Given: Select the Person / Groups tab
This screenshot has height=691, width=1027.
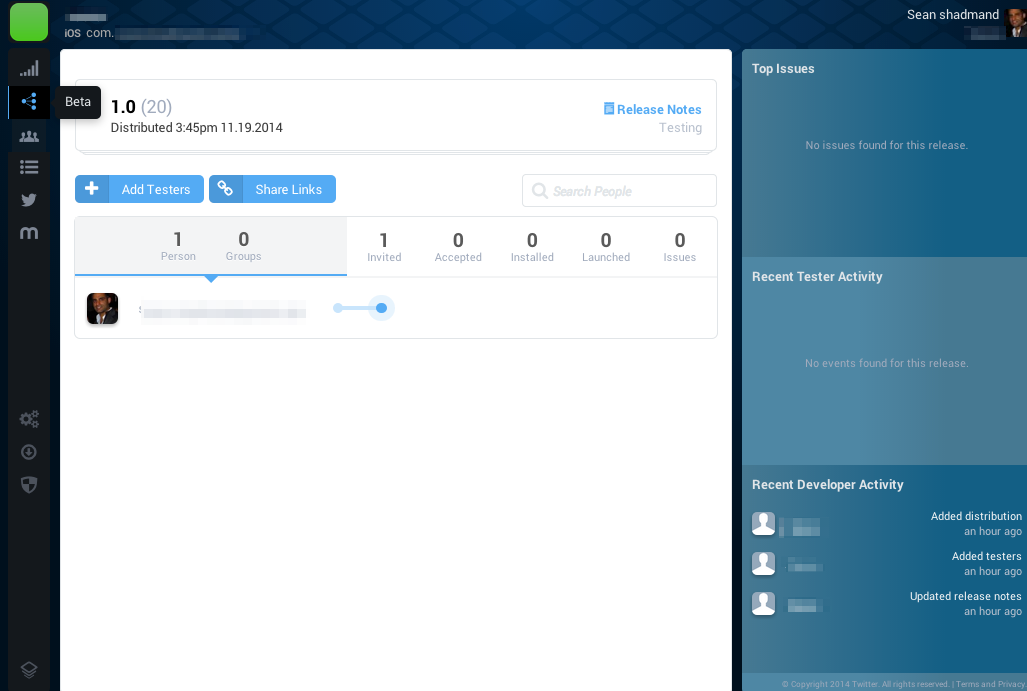Looking at the screenshot, I should point(210,246).
